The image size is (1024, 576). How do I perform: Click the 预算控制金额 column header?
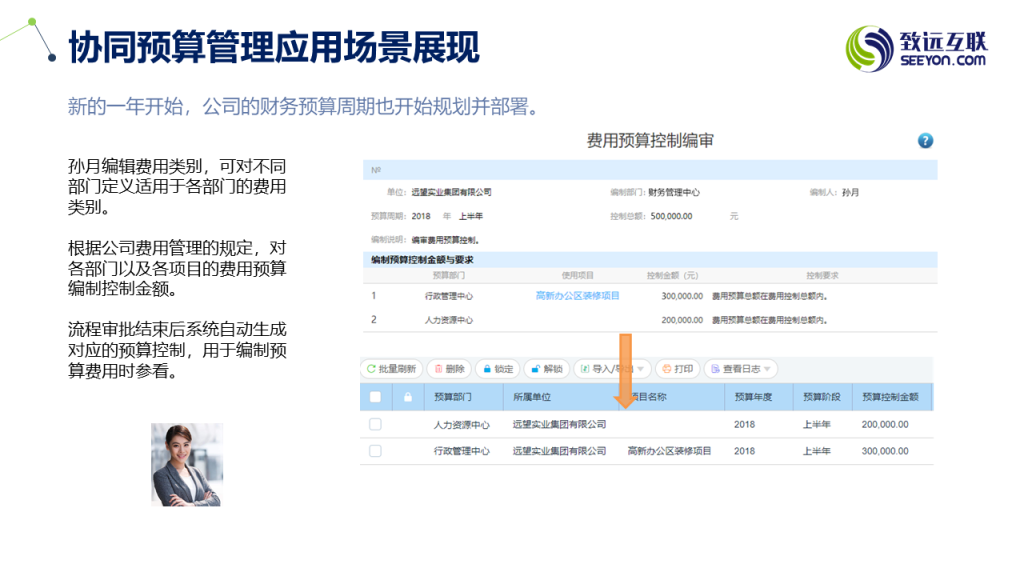click(889, 397)
